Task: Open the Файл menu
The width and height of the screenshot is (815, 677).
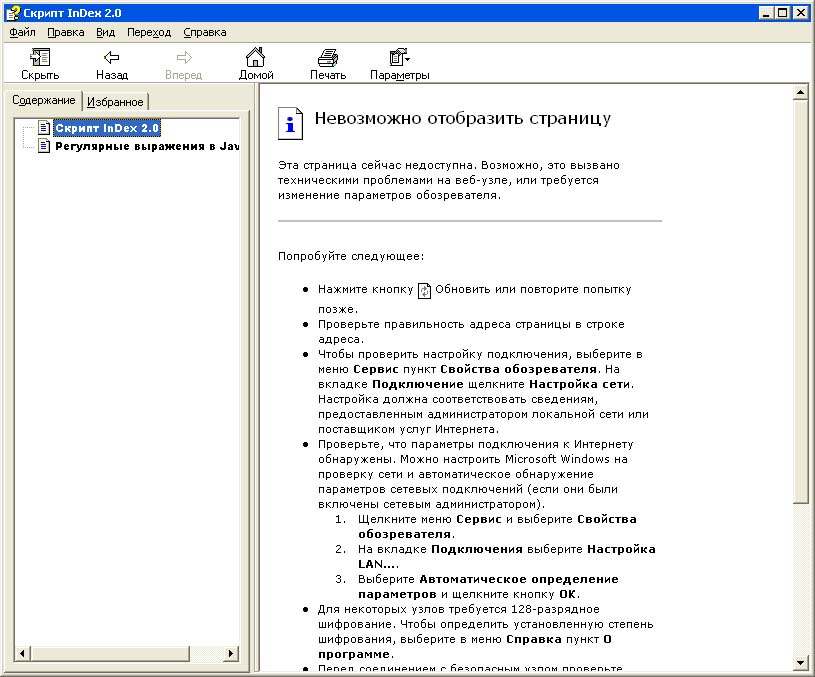Action: tap(22, 32)
